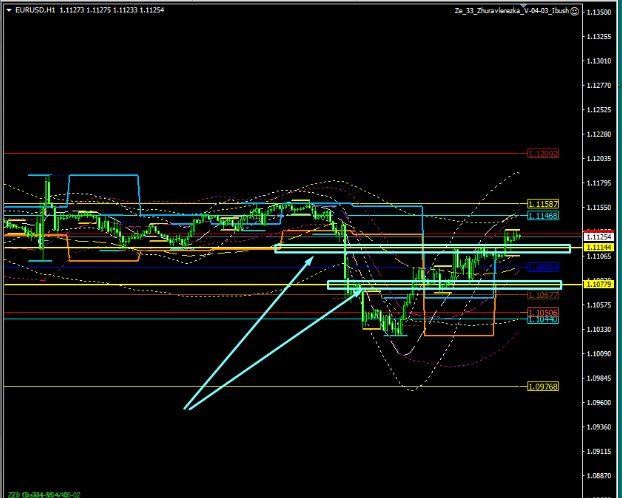Select the yellow 1.11587 price level label
The image size is (622, 498).
(542, 204)
